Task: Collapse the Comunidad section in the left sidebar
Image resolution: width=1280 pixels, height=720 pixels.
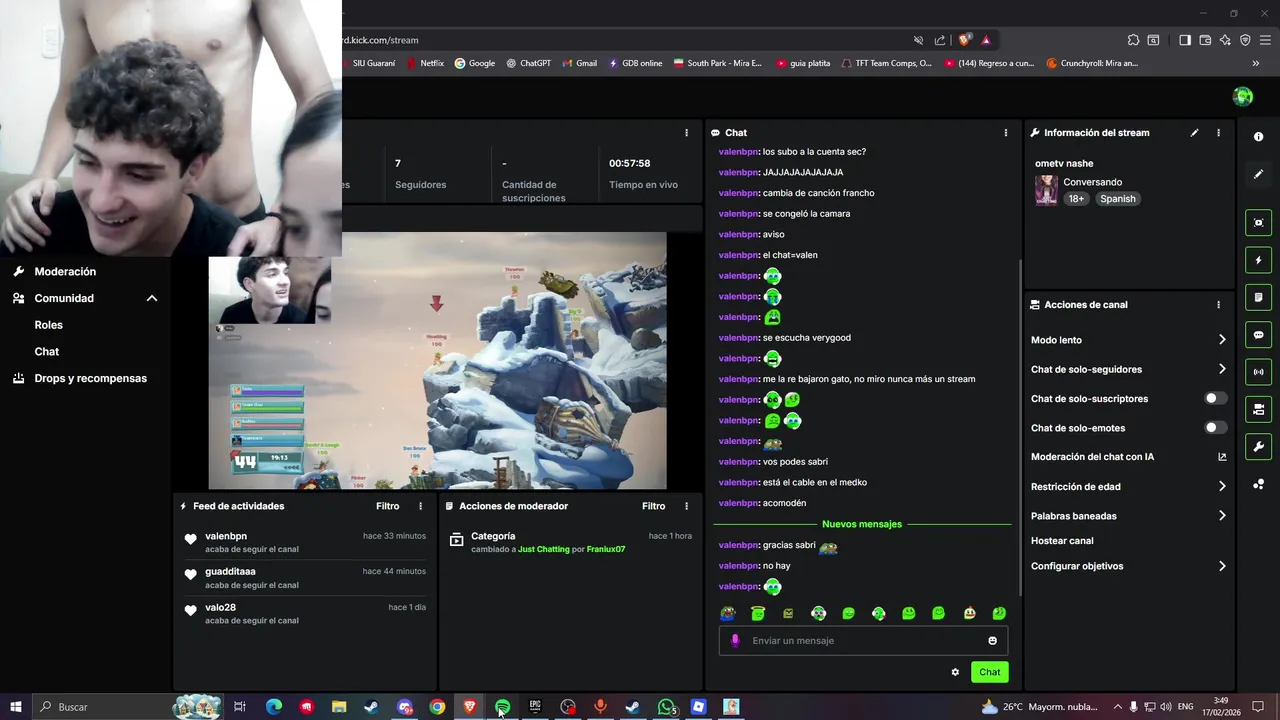Action: (152, 298)
